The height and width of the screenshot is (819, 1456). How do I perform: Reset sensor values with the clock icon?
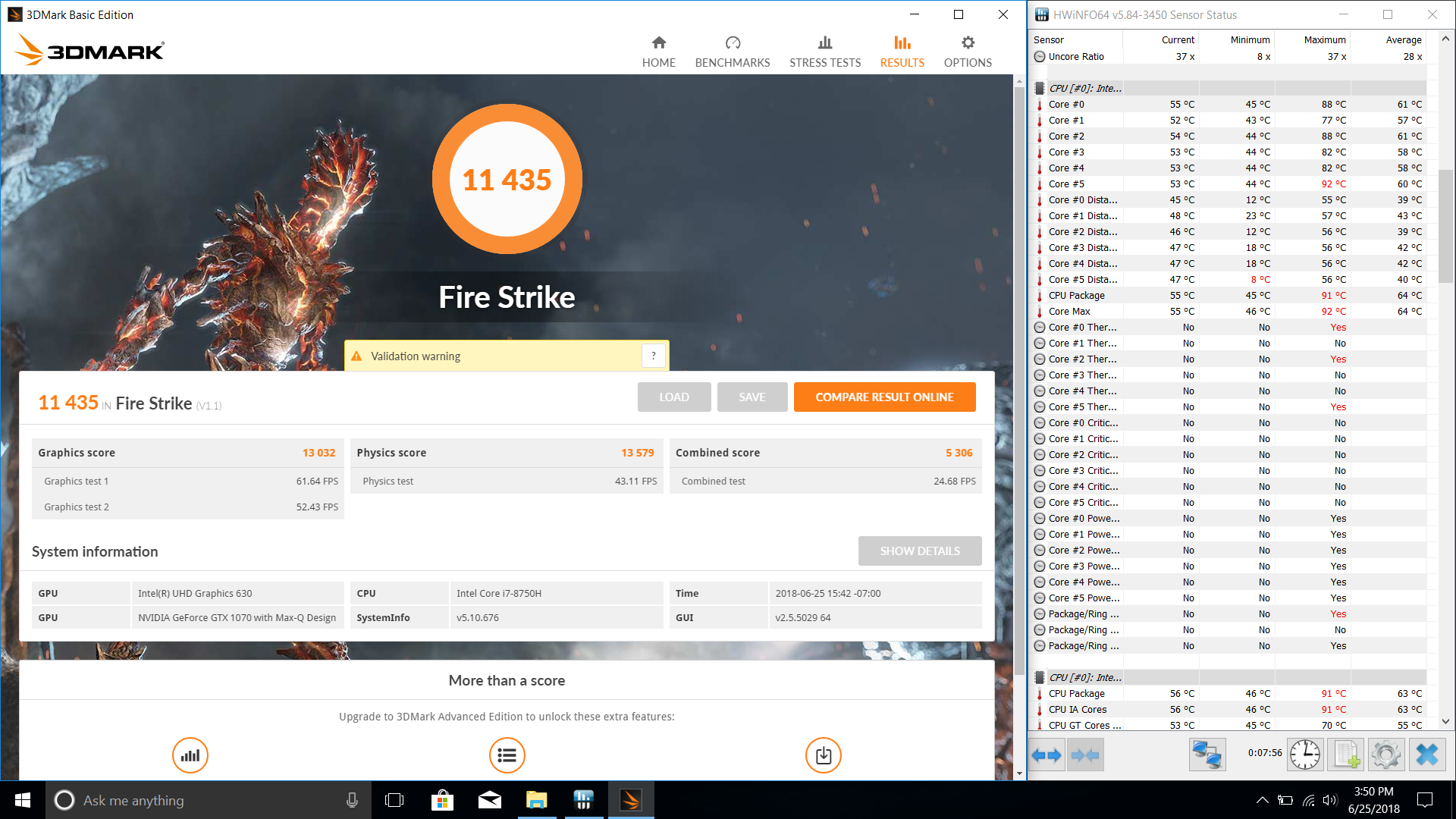pyautogui.click(x=1305, y=755)
